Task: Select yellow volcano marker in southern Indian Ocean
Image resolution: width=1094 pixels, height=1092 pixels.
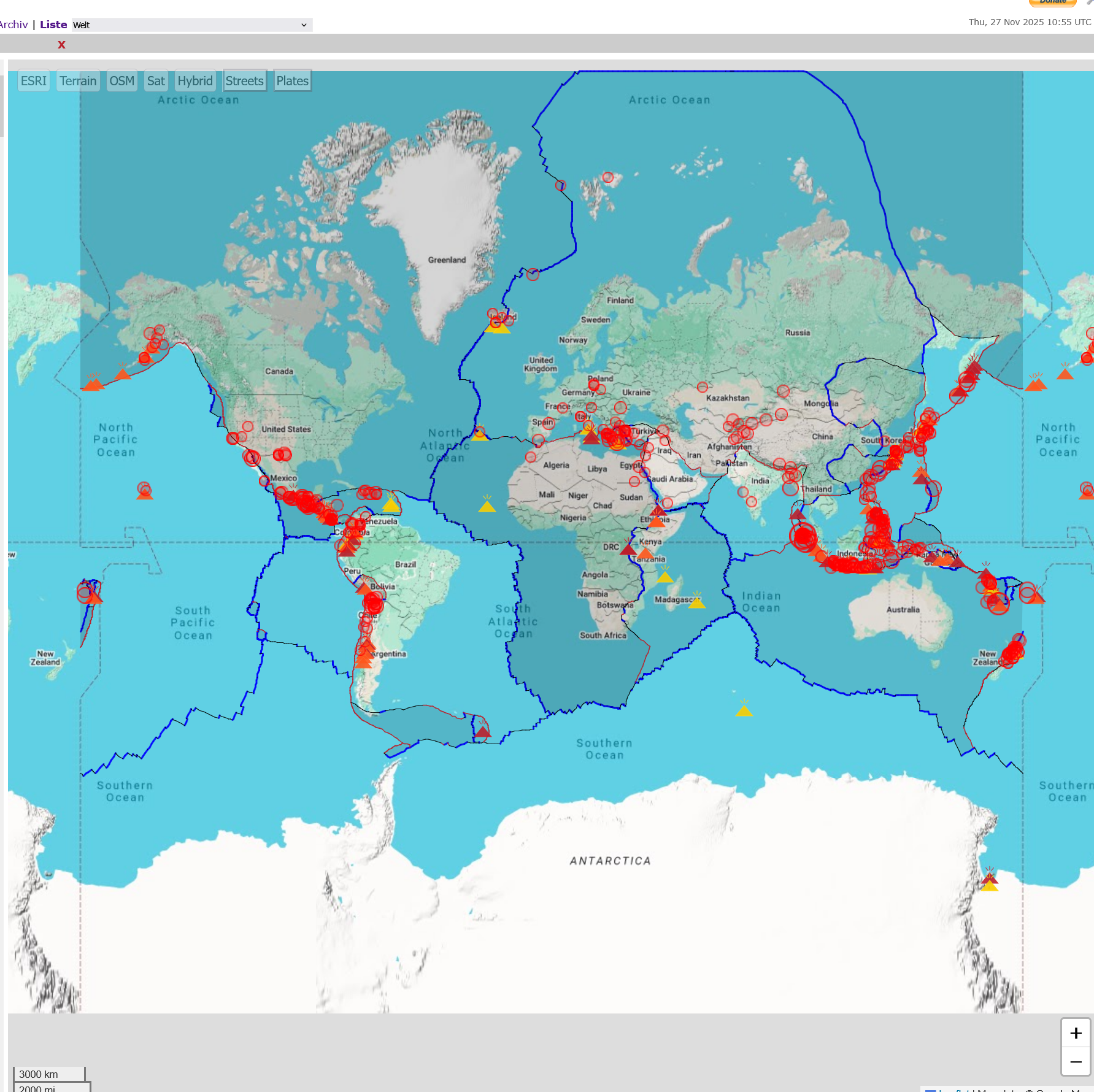Action: tap(744, 710)
